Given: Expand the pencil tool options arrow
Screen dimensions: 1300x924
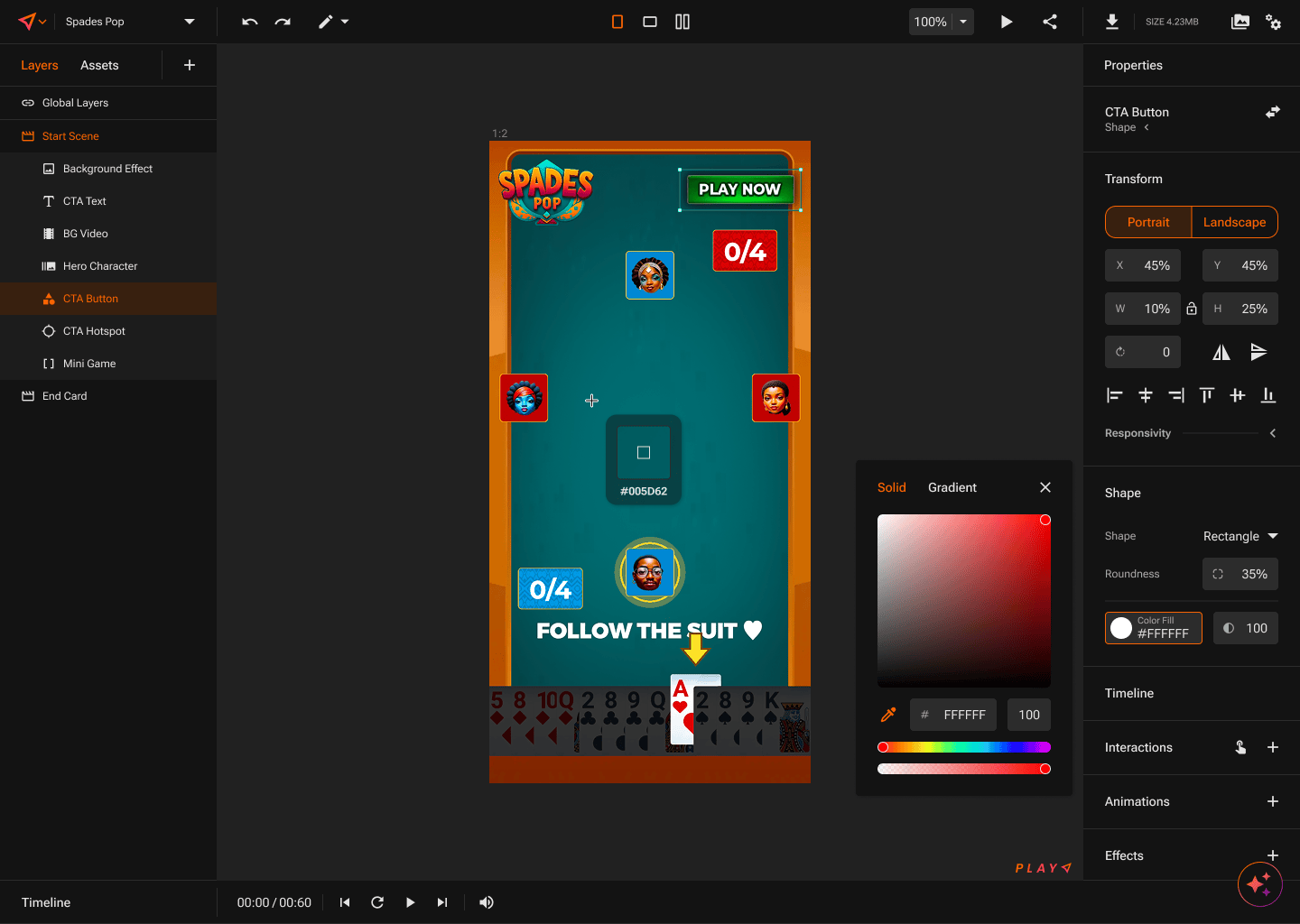Looking at the screenshot, I should pyautogui.click(x=345, y=22).
